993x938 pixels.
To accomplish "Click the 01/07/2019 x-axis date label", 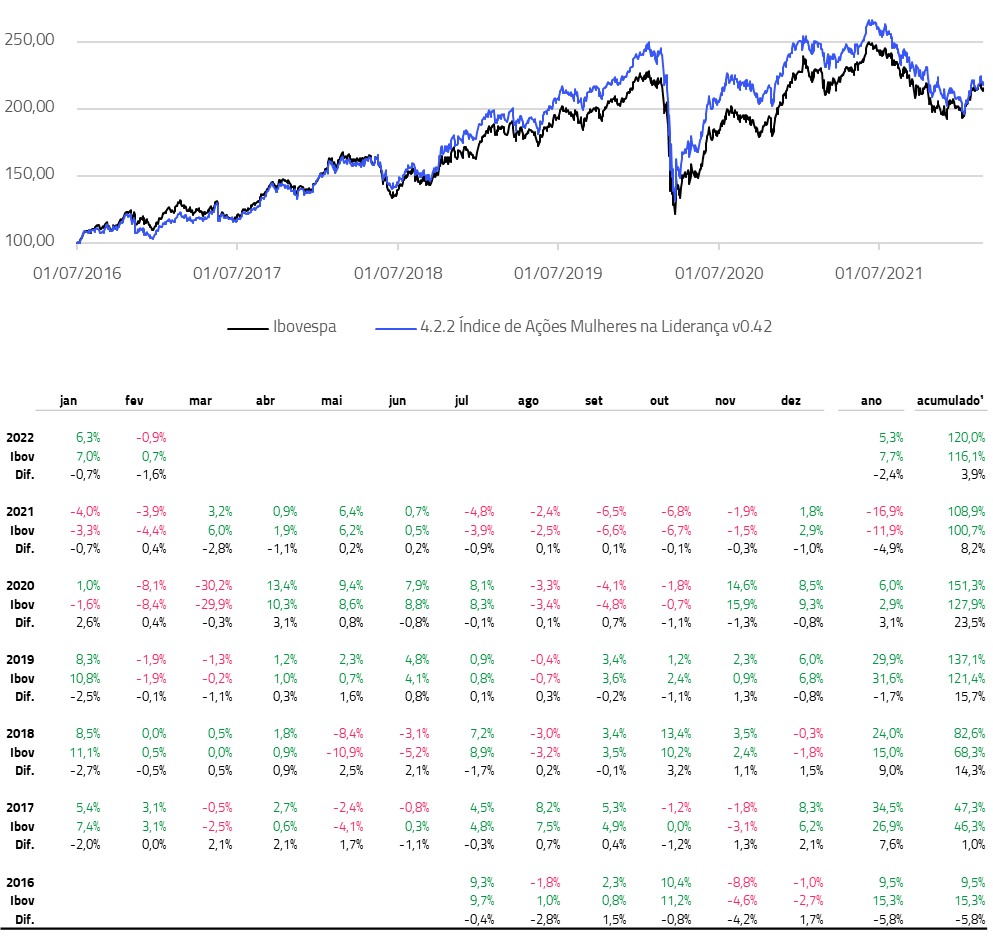I will tap(558, 272).
